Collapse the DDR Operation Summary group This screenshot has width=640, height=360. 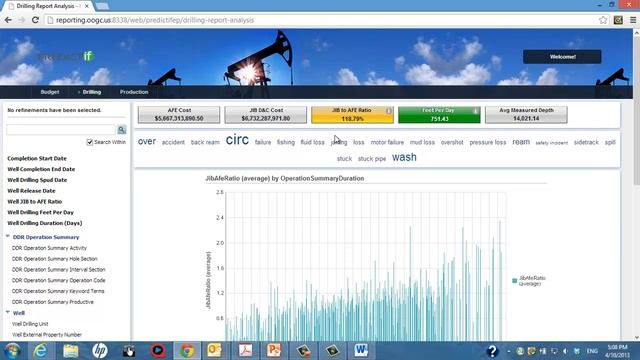click(8, 236)
